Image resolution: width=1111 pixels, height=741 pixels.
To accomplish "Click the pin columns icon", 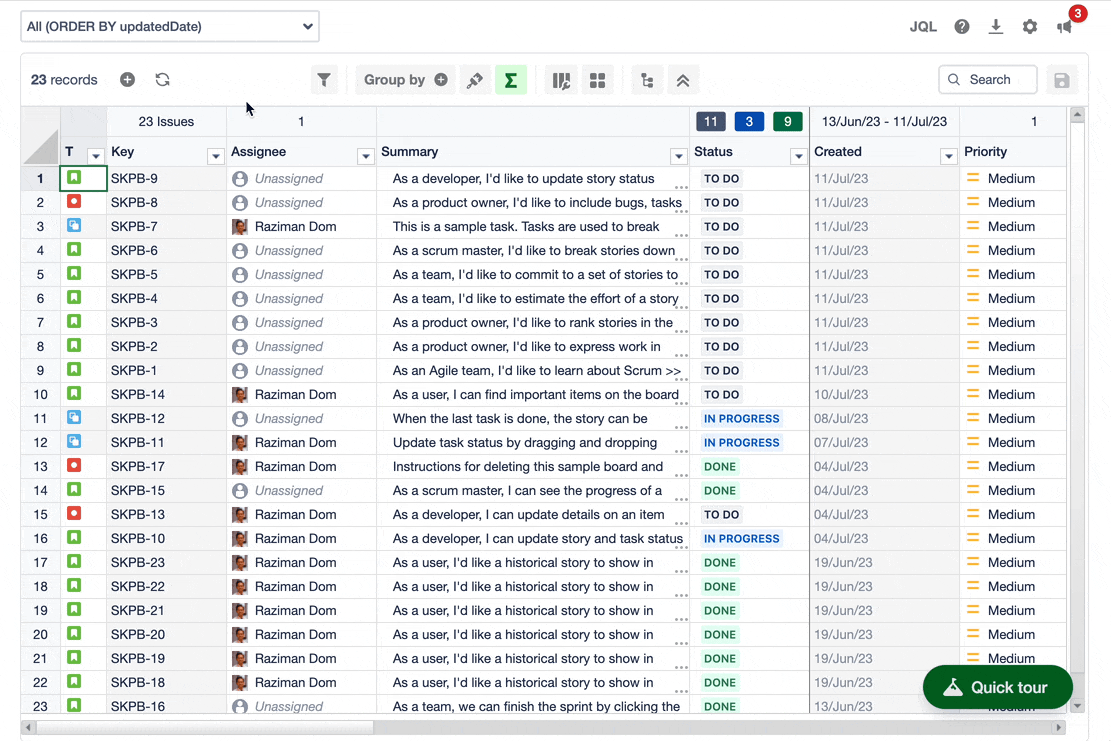I will pyautogui.click(x=475, y=80).
